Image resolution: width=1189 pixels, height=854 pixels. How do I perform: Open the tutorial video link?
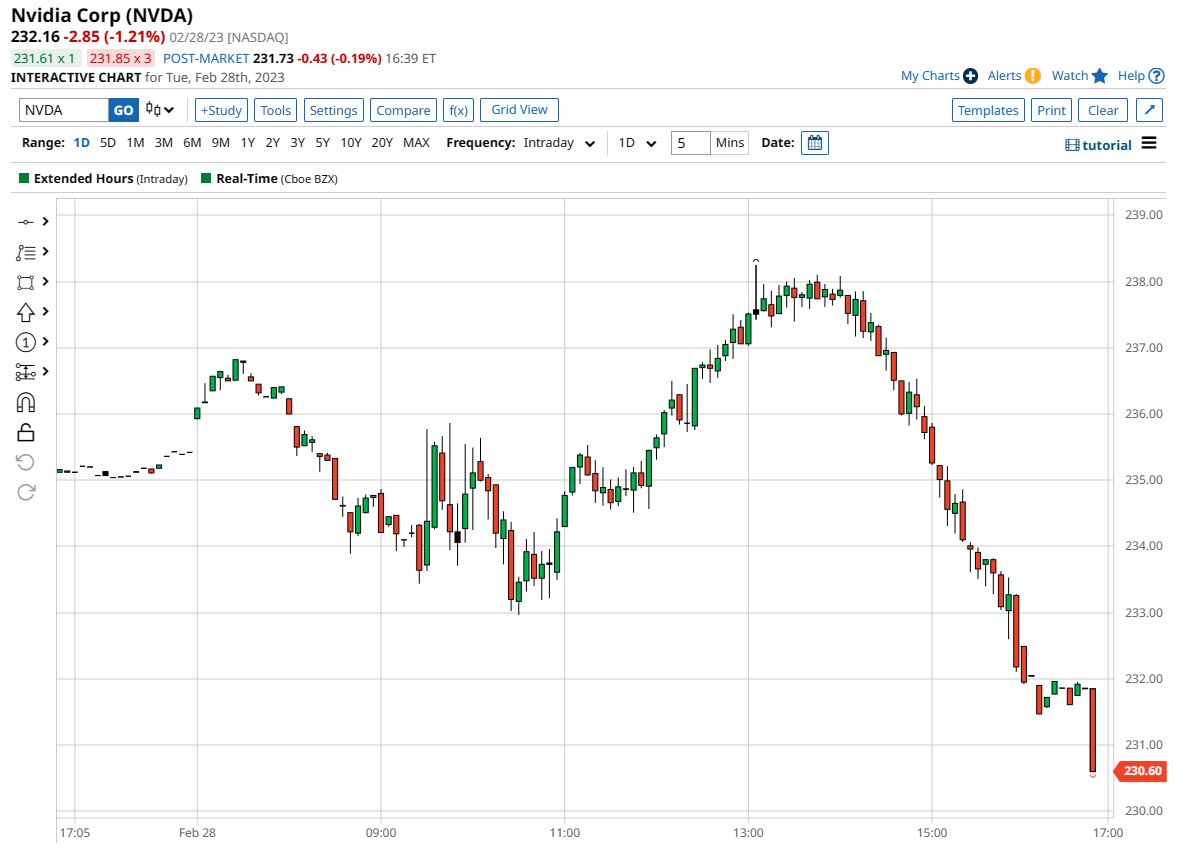pyautogui.click(x=1099, y=145)
